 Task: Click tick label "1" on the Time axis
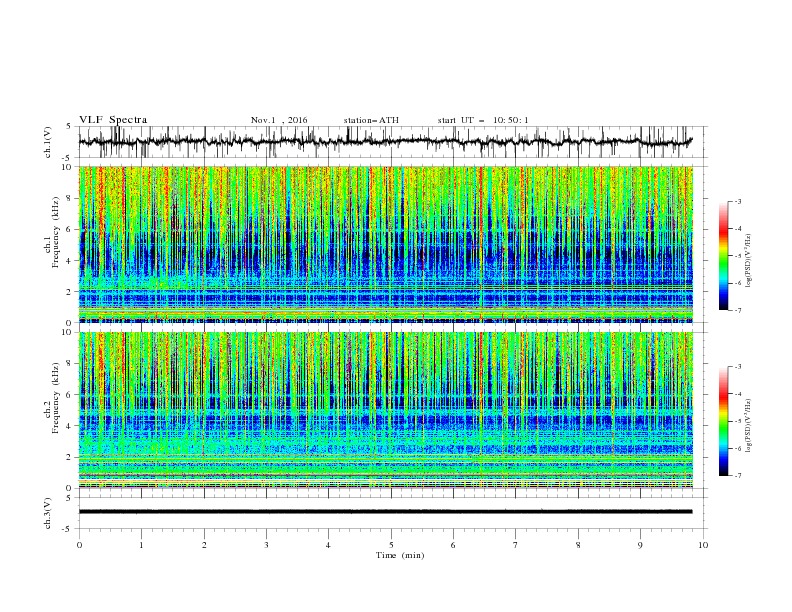click(142, 545)
